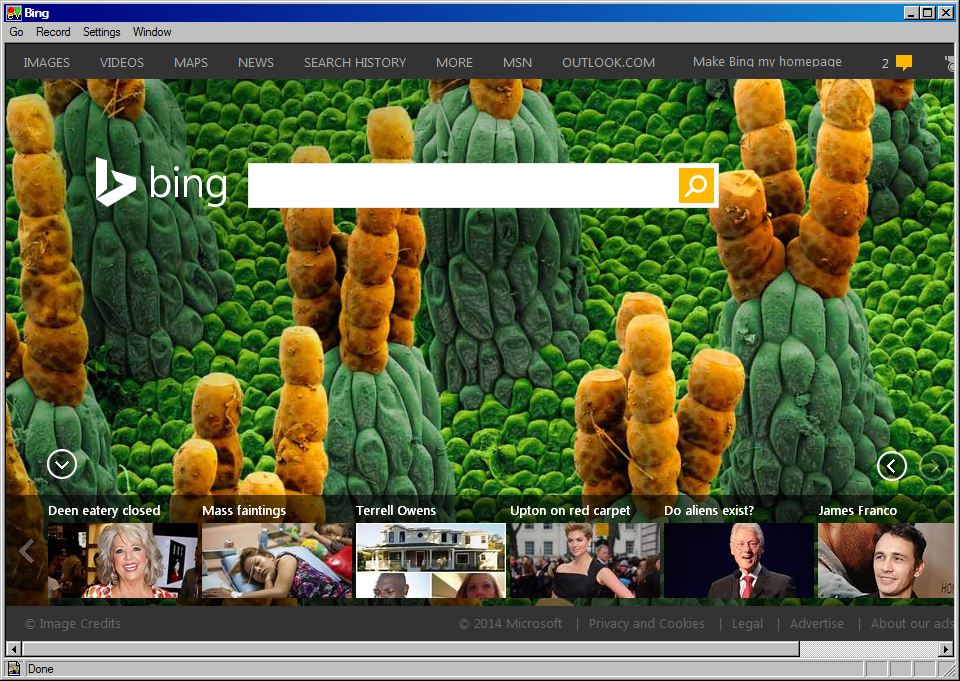The height and width of the screenshot is (681, 960).
Task: Open the Go menu
Action: 16,32
